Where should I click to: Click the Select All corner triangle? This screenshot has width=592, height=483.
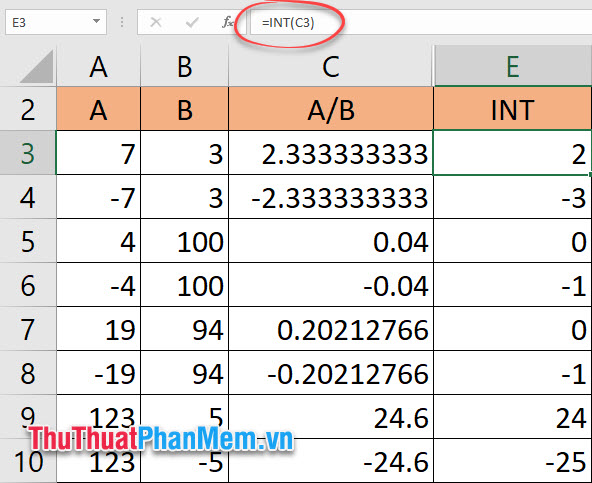coord(37,66)
